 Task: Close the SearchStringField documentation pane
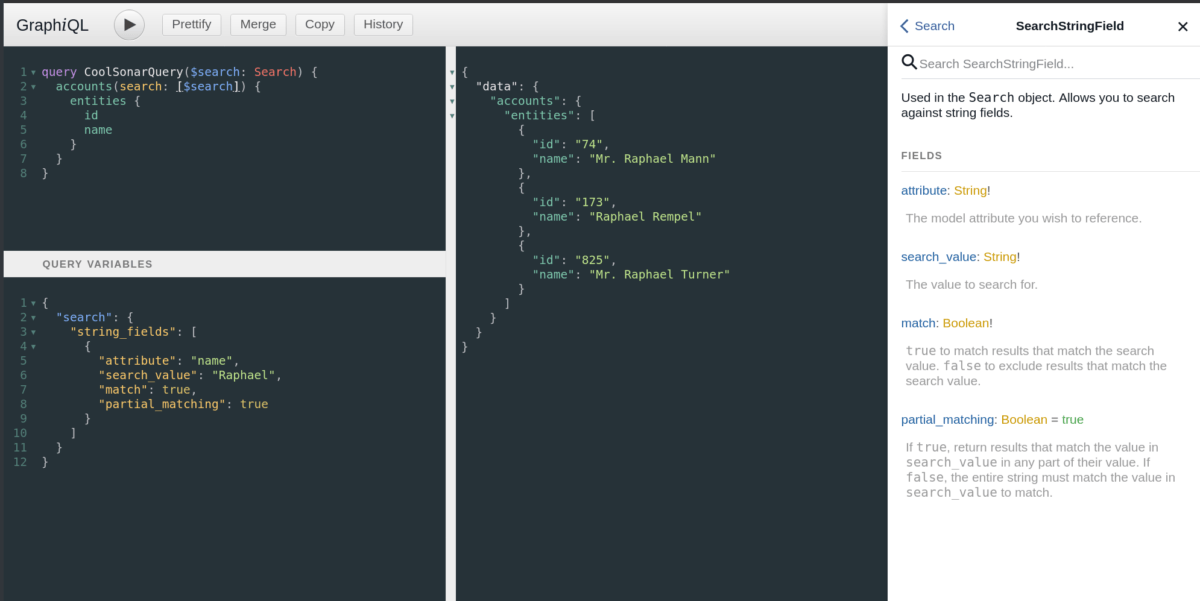tap(1183, 26)
